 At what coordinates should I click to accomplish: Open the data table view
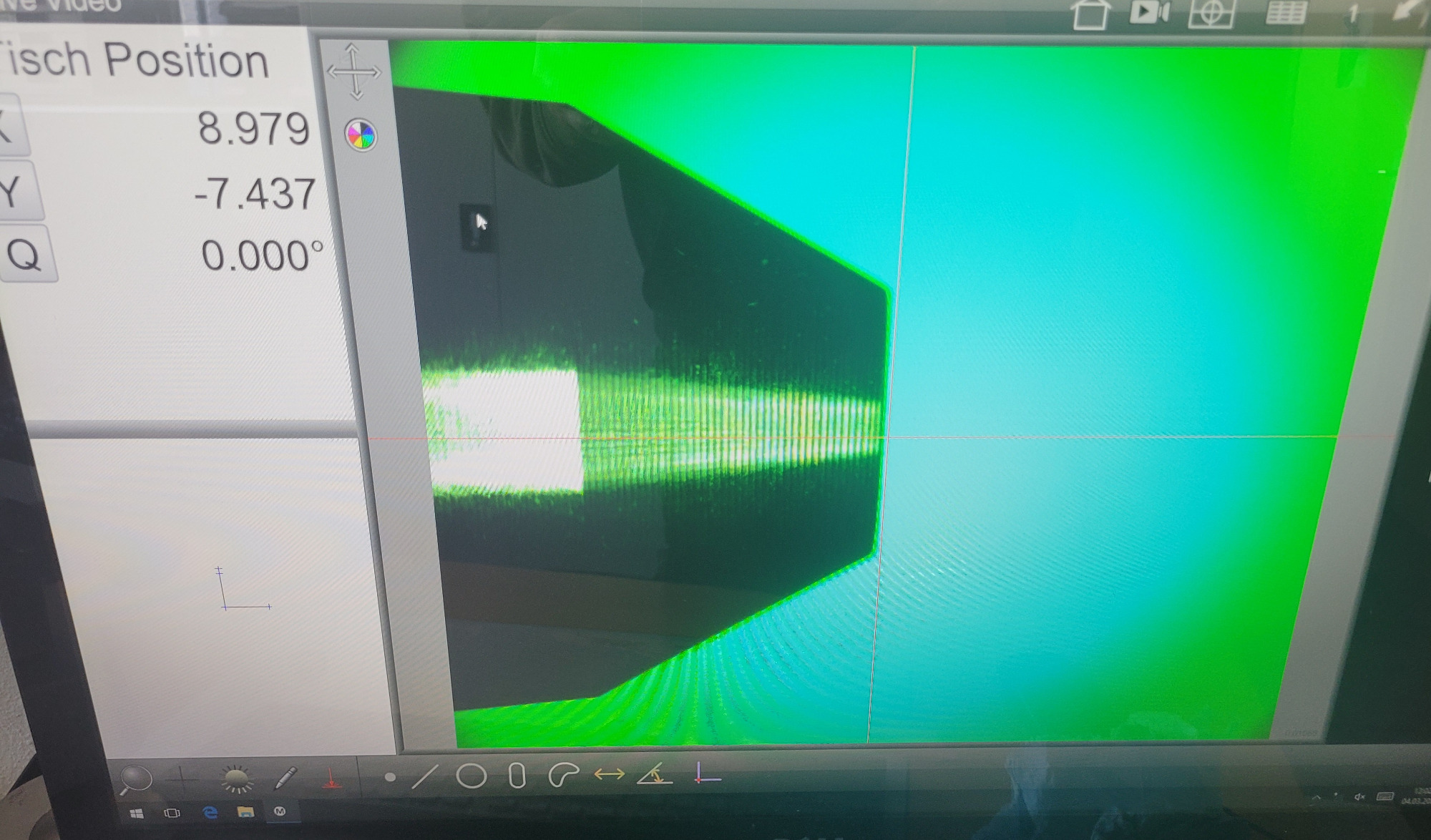1286,13
